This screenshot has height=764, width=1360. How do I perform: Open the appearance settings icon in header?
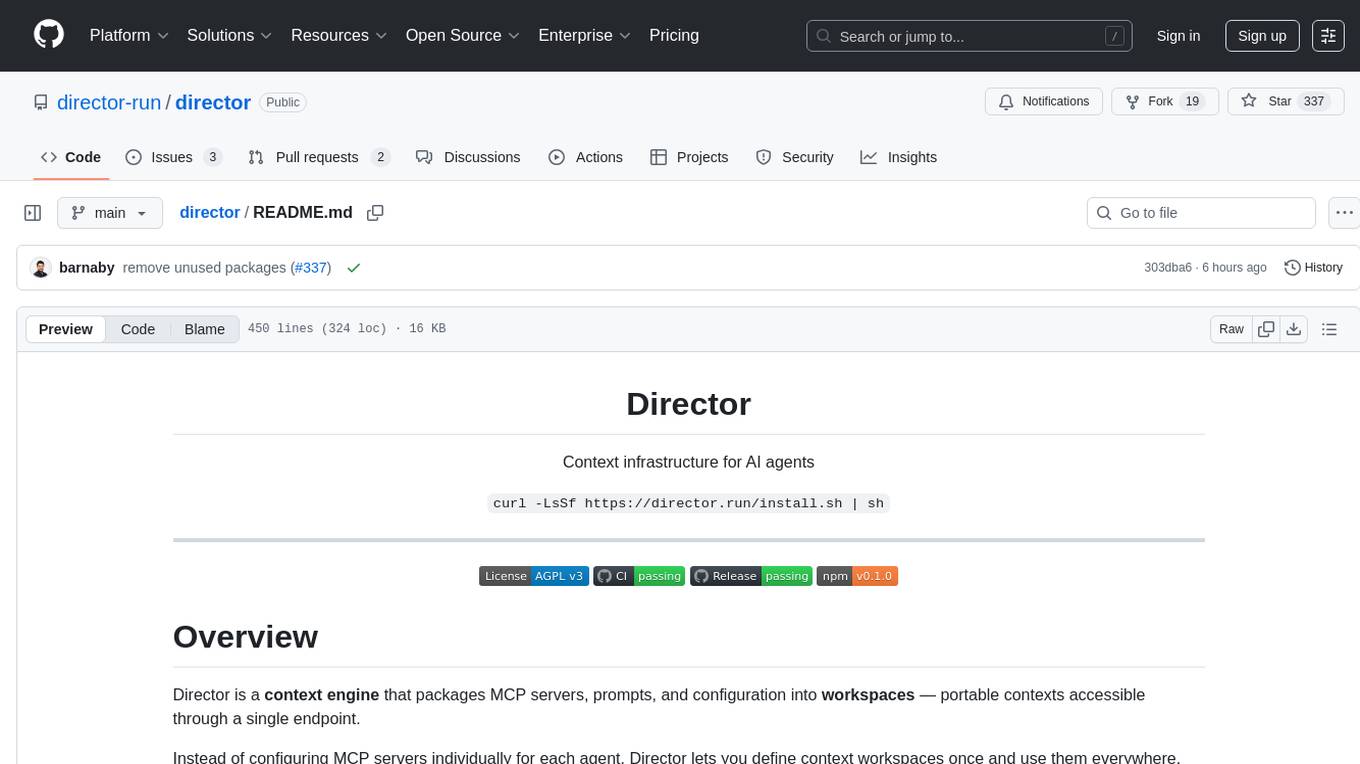(x=1328, y=36)
